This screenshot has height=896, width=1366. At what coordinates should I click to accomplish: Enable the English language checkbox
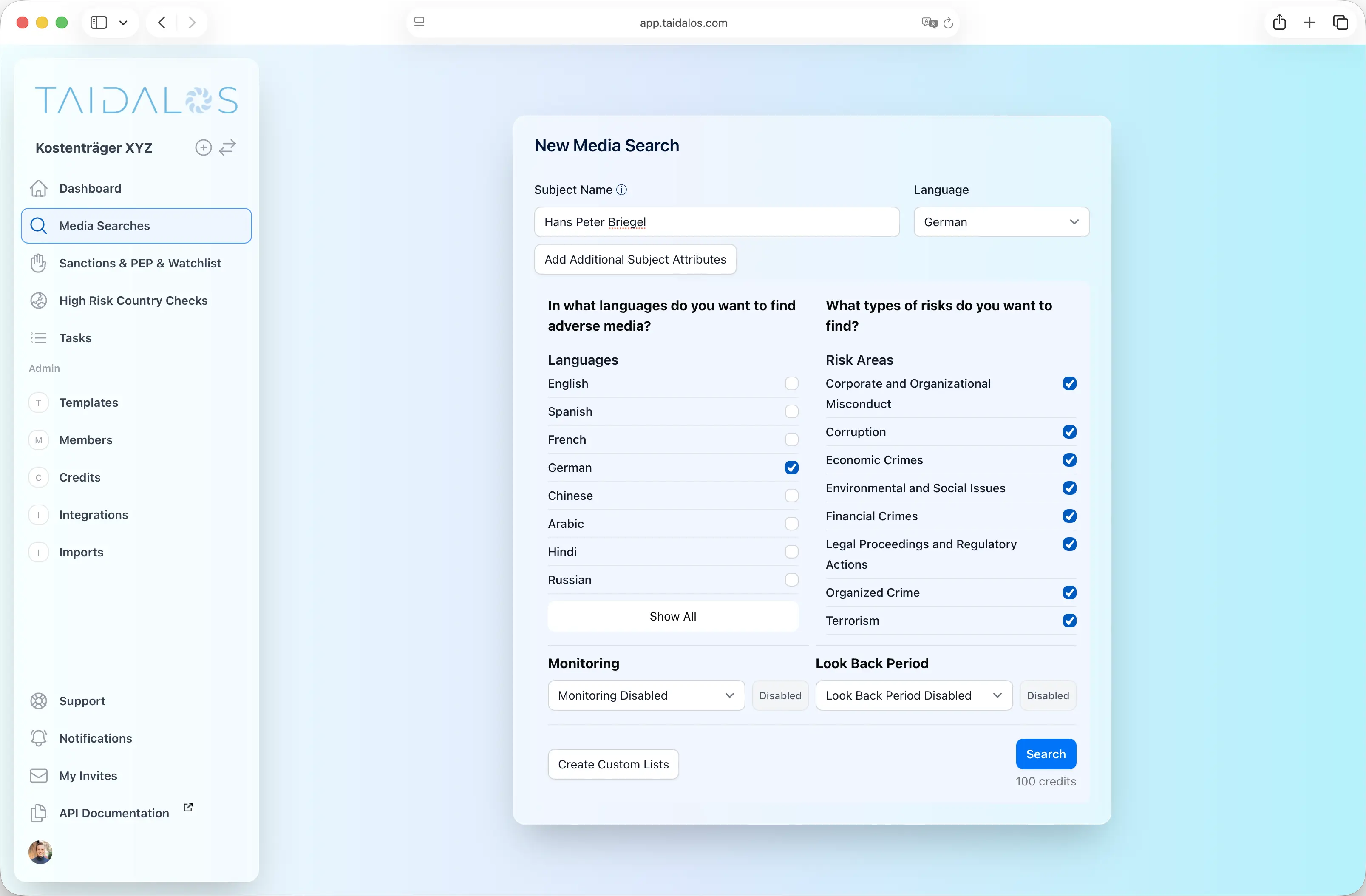791,383
